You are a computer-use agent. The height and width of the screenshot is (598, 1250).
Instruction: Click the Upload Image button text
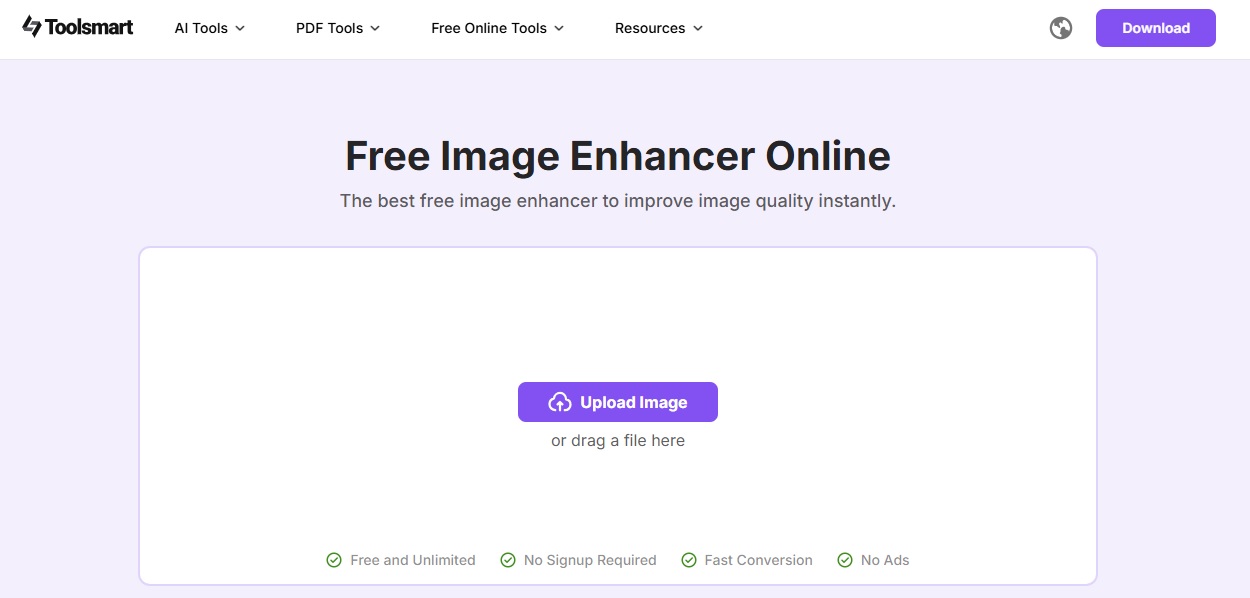pos(634,402)
